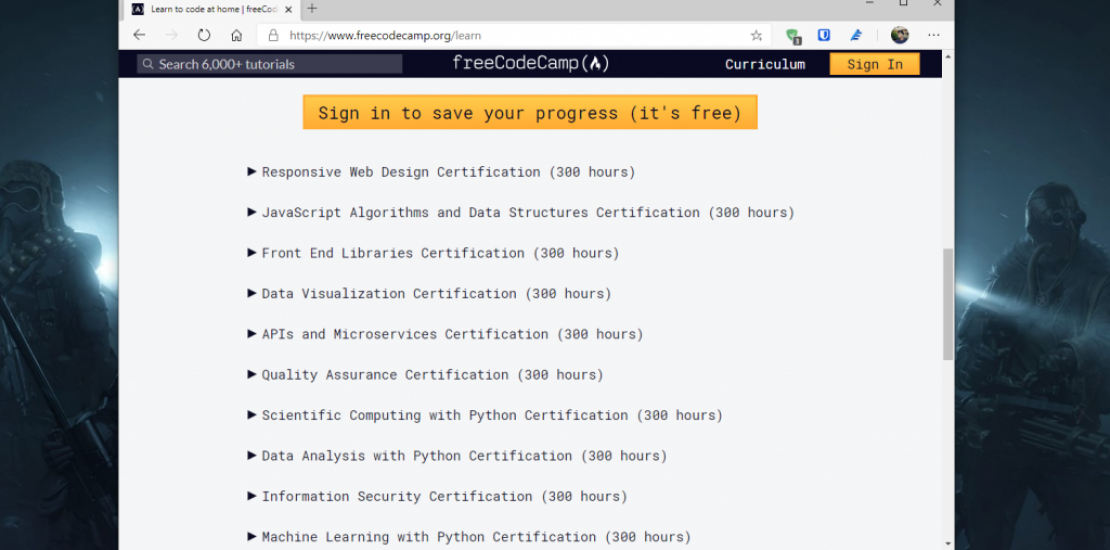Open the browser settings ellipsis menu

pyautogui.click(x=933, y=35)
